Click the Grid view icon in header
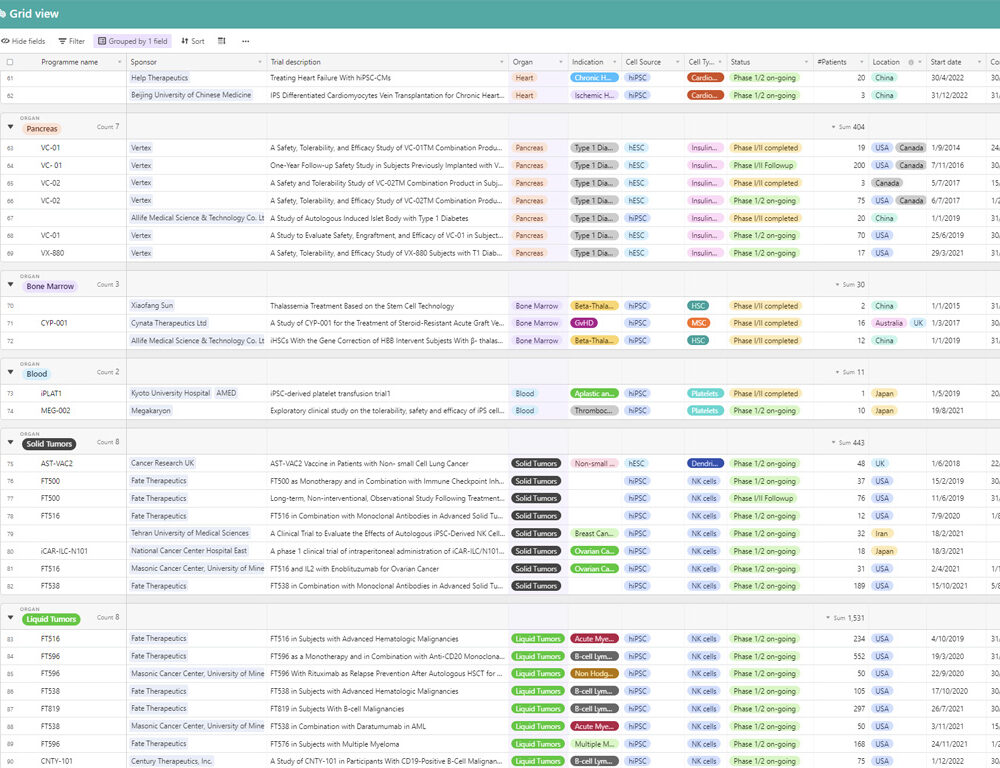The width and height of the screenshot is (1000, 768). [3, 13]
